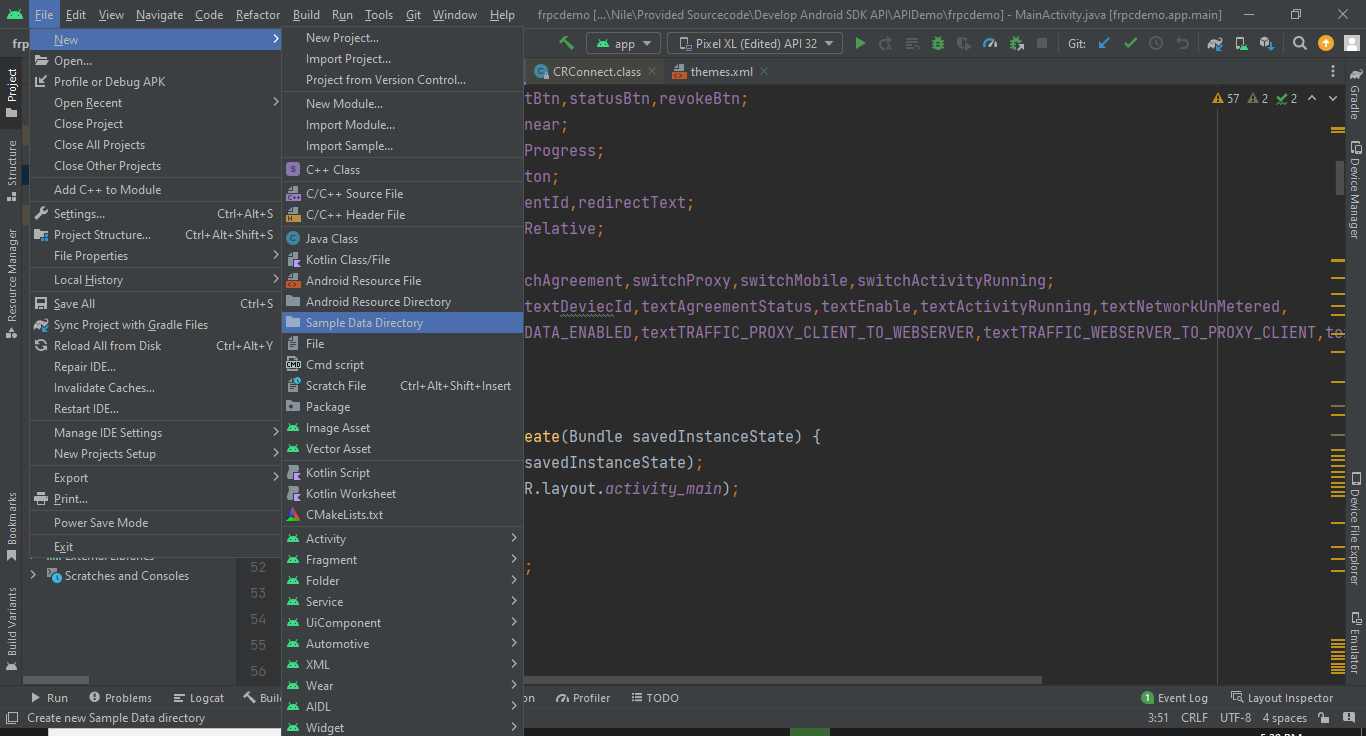Open the SDK Manager icon
This screenshot has height=736, width=1366.
pos(1266,44)
